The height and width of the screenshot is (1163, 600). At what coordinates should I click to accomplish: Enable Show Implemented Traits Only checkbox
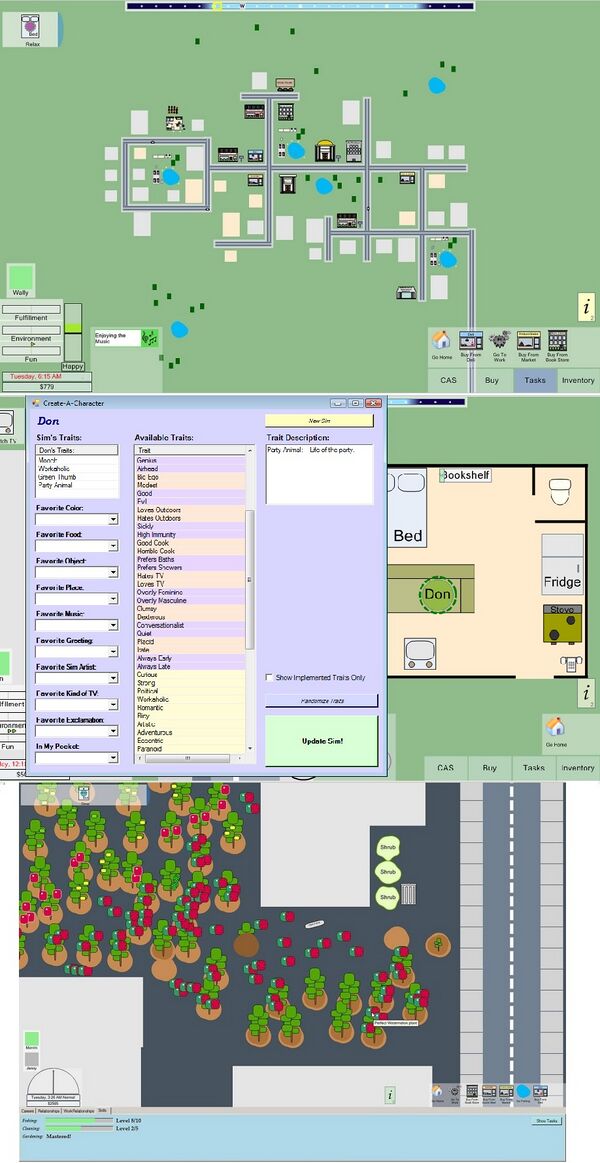[269, 677]
